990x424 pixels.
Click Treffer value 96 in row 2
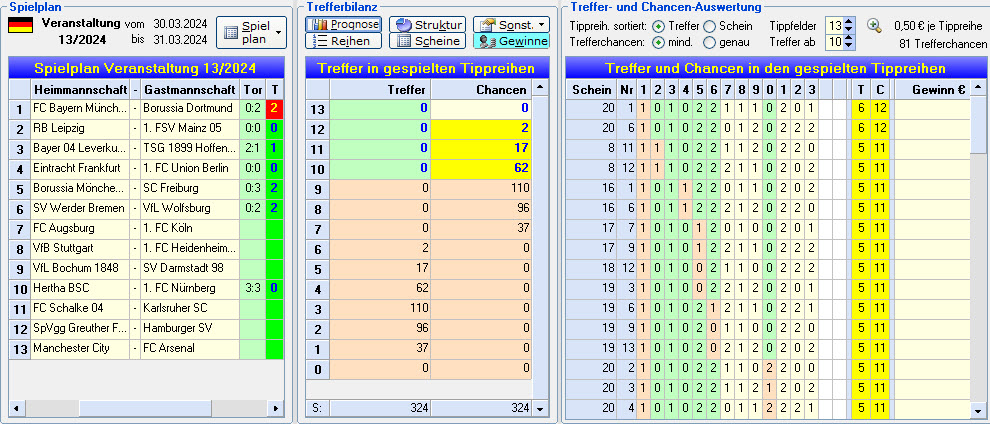click(x=381, y=328)
